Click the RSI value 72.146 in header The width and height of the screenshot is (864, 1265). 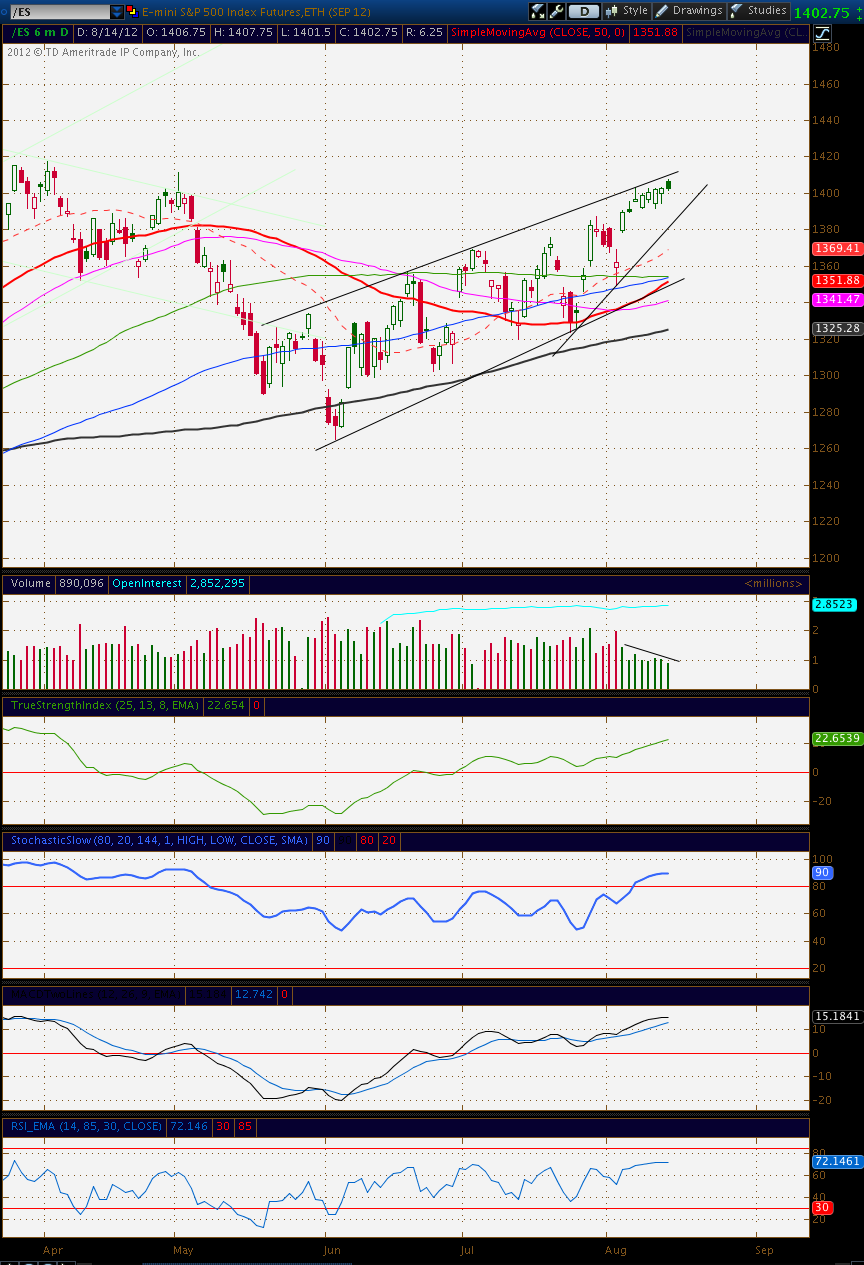[x=191, y=1126]
